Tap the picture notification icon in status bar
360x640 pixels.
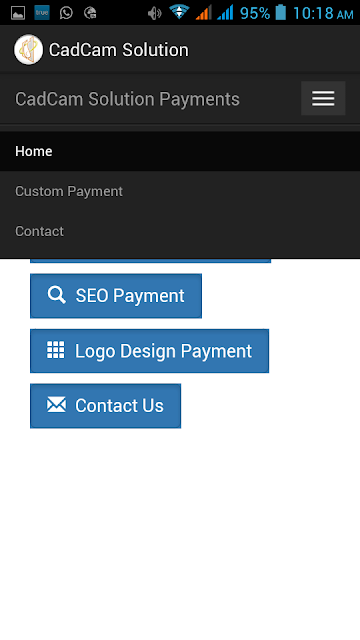tap(18, 13)
